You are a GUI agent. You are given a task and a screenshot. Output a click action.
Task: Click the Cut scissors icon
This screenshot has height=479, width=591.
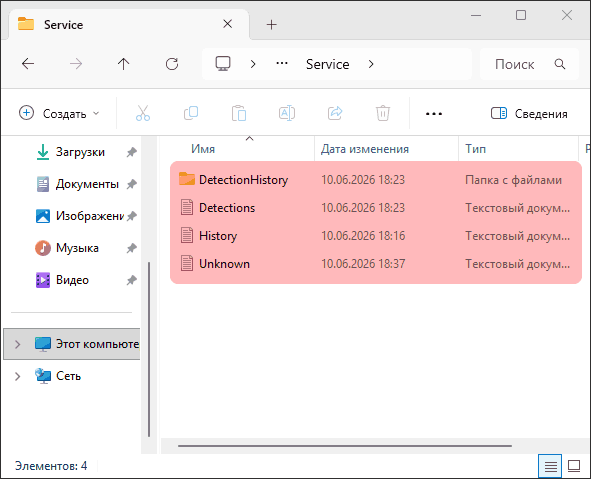143,113
